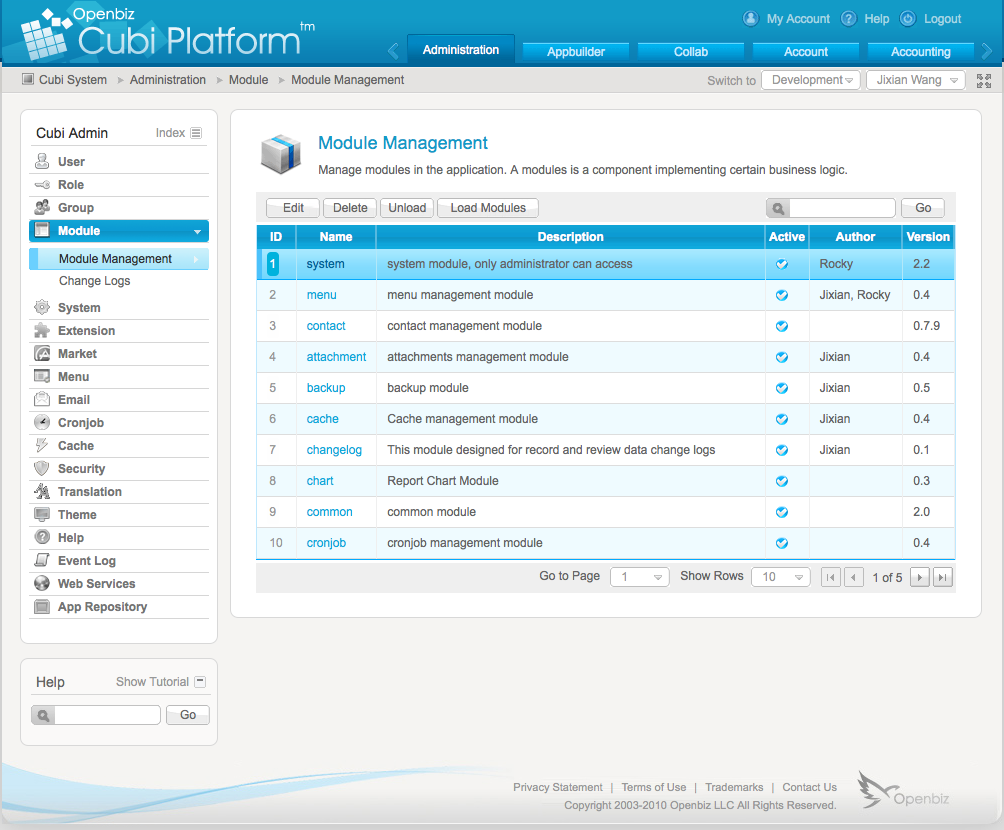Viewport: 1004px width, 830px height.
Task: Click the Web Services globe icon
Action: (x=40, y=583)
